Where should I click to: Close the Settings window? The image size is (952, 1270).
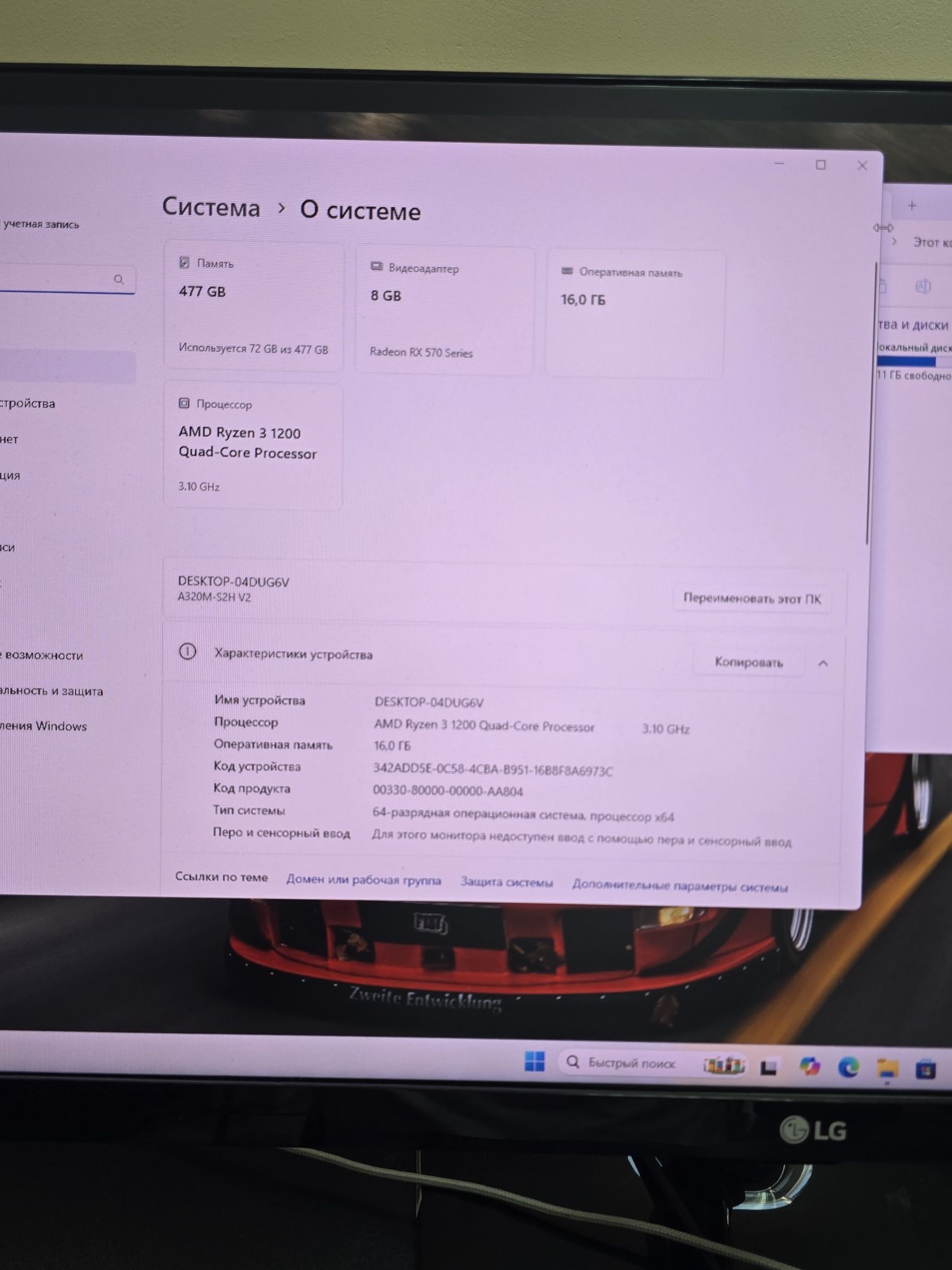[862, 166]
